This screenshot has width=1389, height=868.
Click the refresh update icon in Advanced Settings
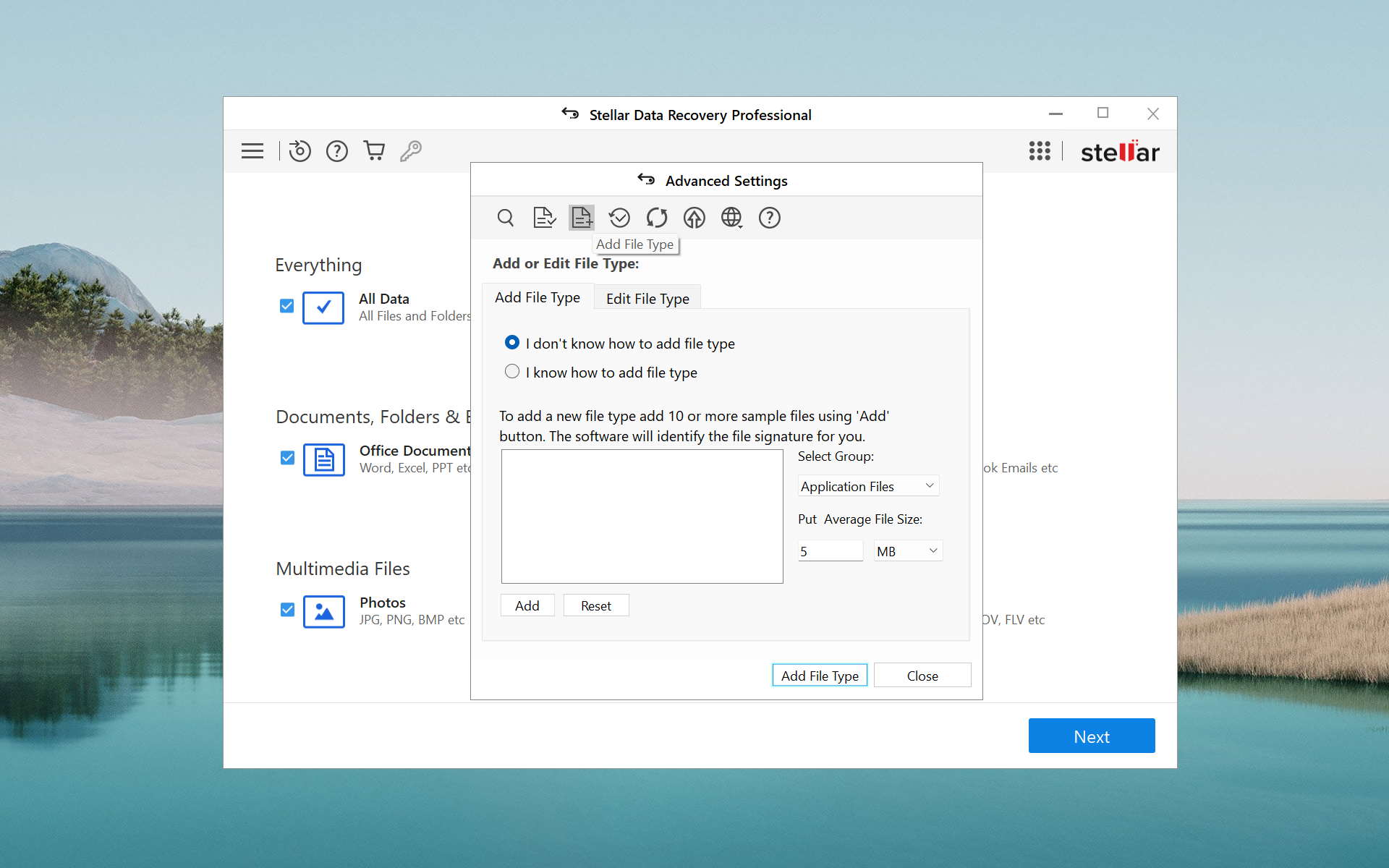[x=657, y=218]
